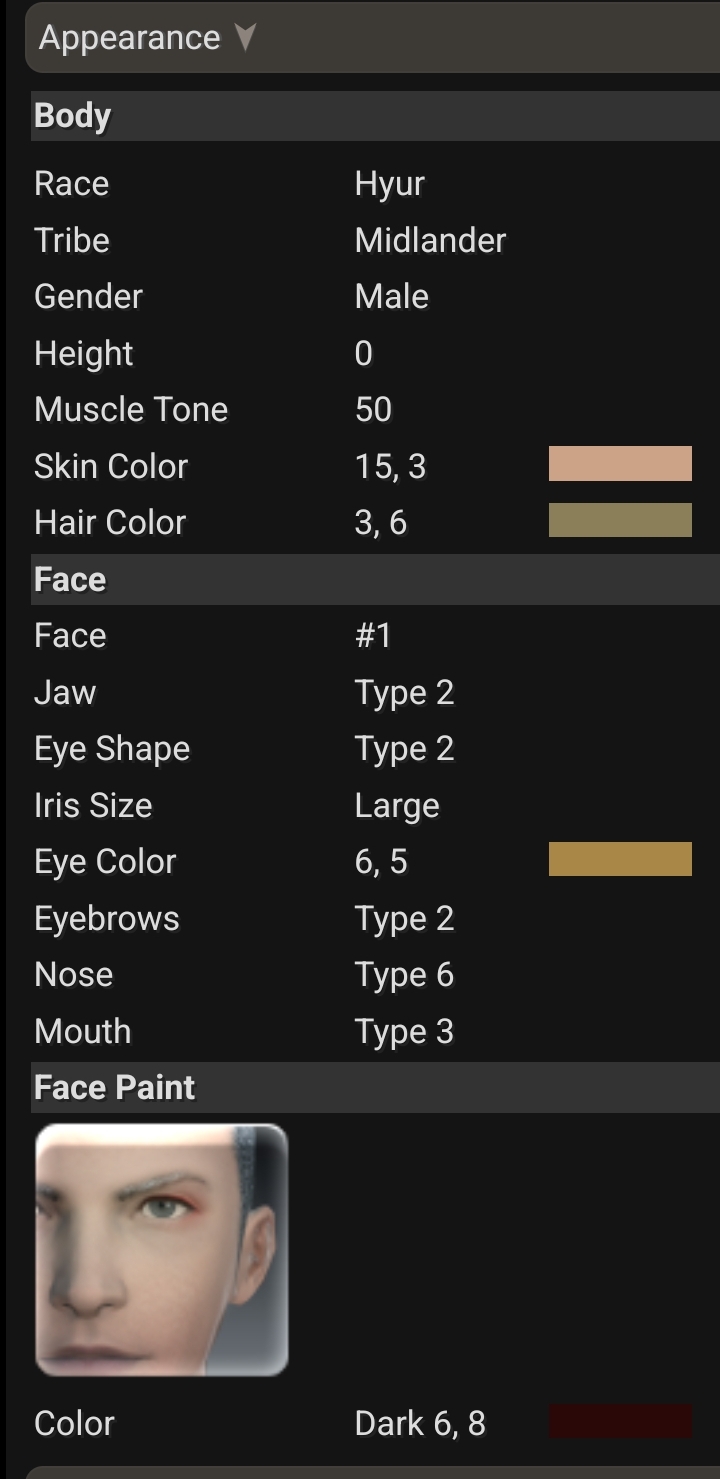Click the Face Paint Dark 6, 8 value
The height and width of the screenshot is (1479, 720).
point(420,1423)
